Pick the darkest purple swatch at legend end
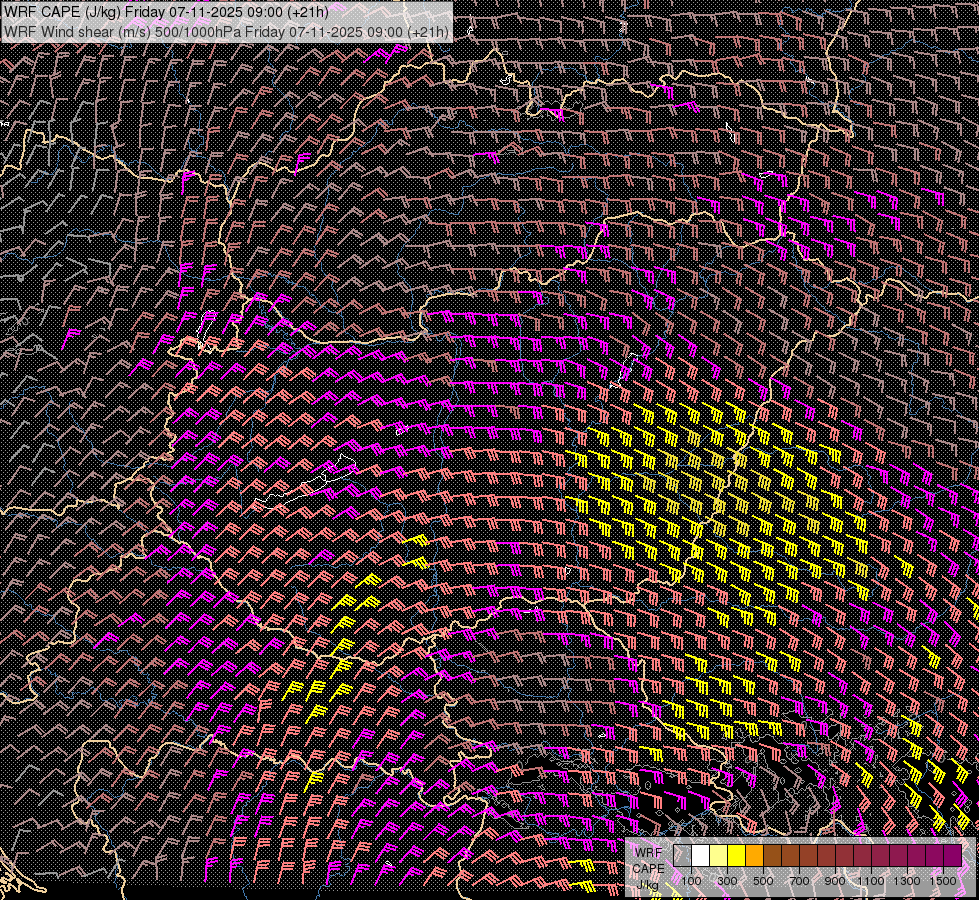979x900 pixels. tap(952, 856)
